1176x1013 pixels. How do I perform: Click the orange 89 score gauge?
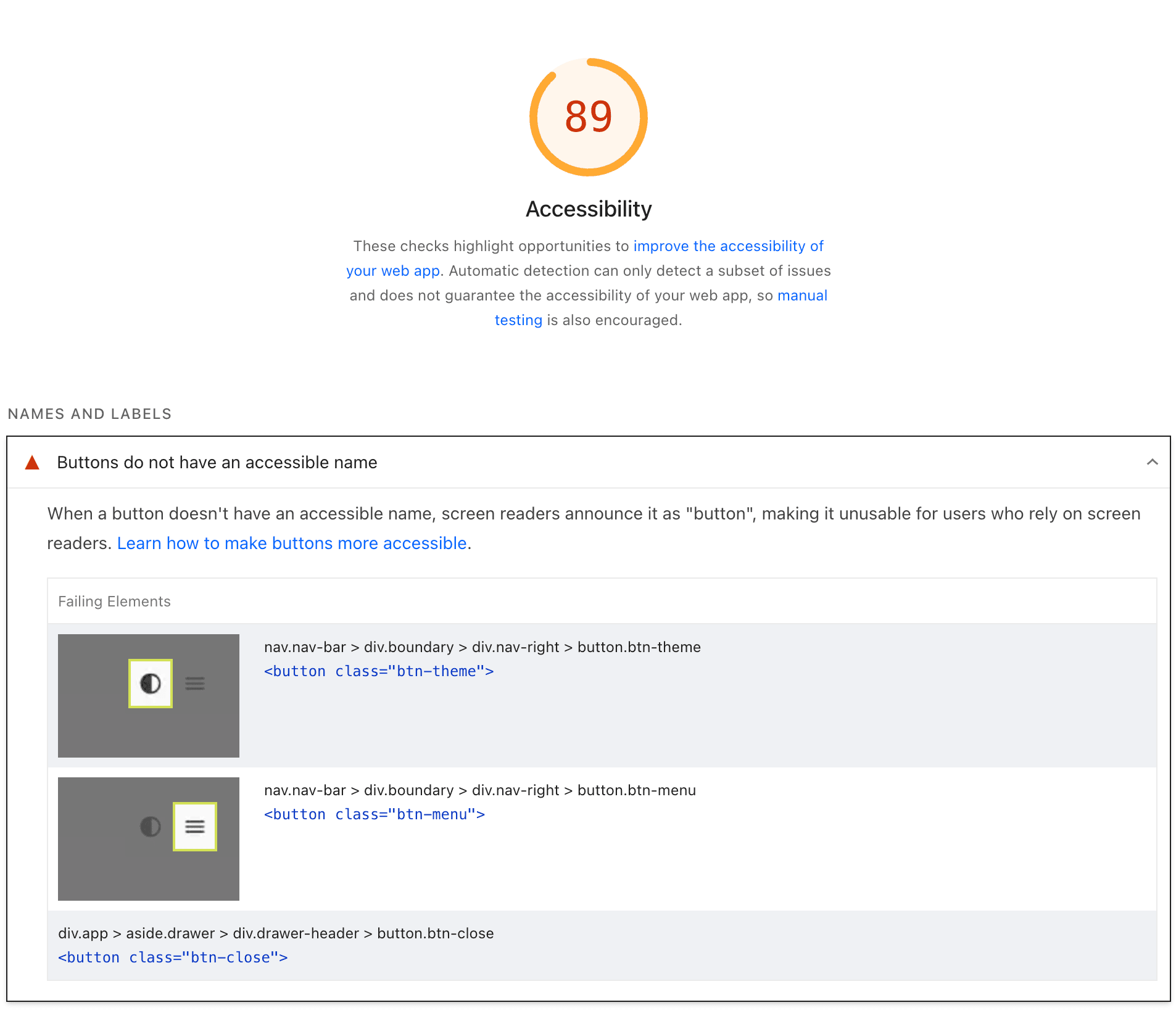pyautogui.click(x=588, y=117)
